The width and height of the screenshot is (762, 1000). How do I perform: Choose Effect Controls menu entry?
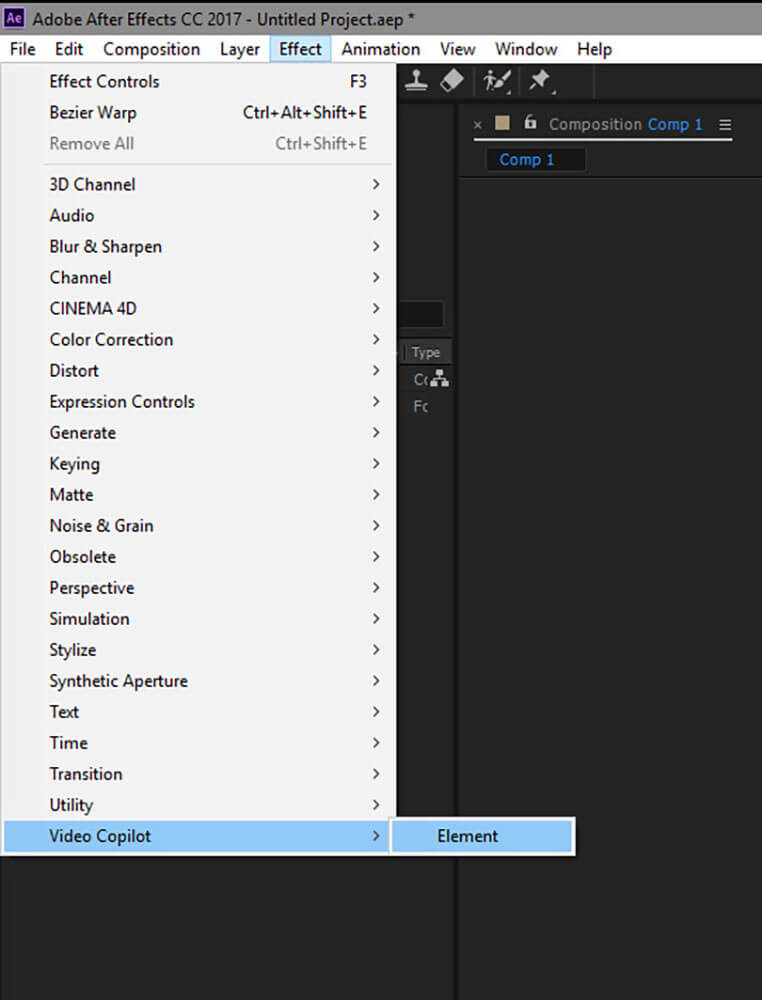pyautogui.click(x=199, y=82)
